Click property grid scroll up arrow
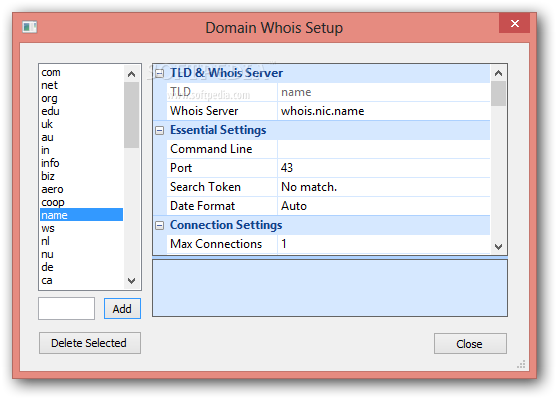 click(498, 73)
